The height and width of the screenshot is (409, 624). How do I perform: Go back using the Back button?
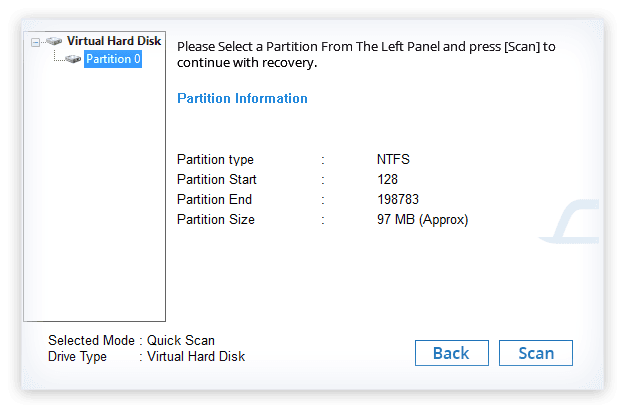452,353
